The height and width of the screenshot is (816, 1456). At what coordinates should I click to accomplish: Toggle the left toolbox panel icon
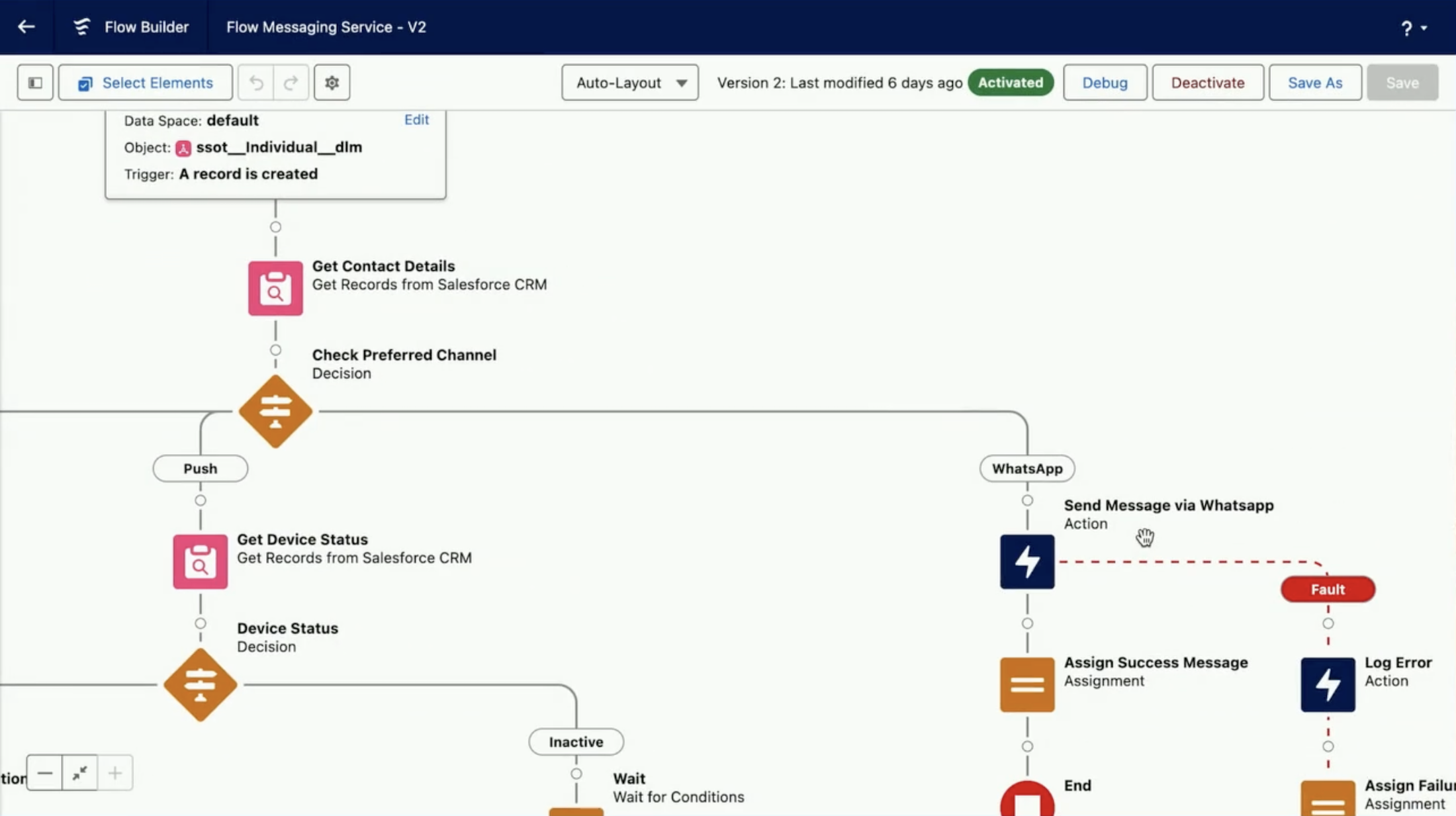[x=35, y=83]
